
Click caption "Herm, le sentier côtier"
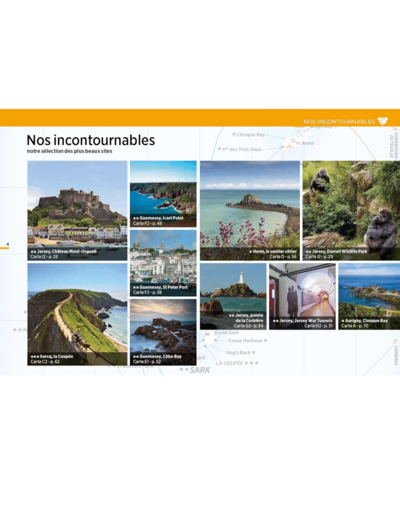(273, 251)
